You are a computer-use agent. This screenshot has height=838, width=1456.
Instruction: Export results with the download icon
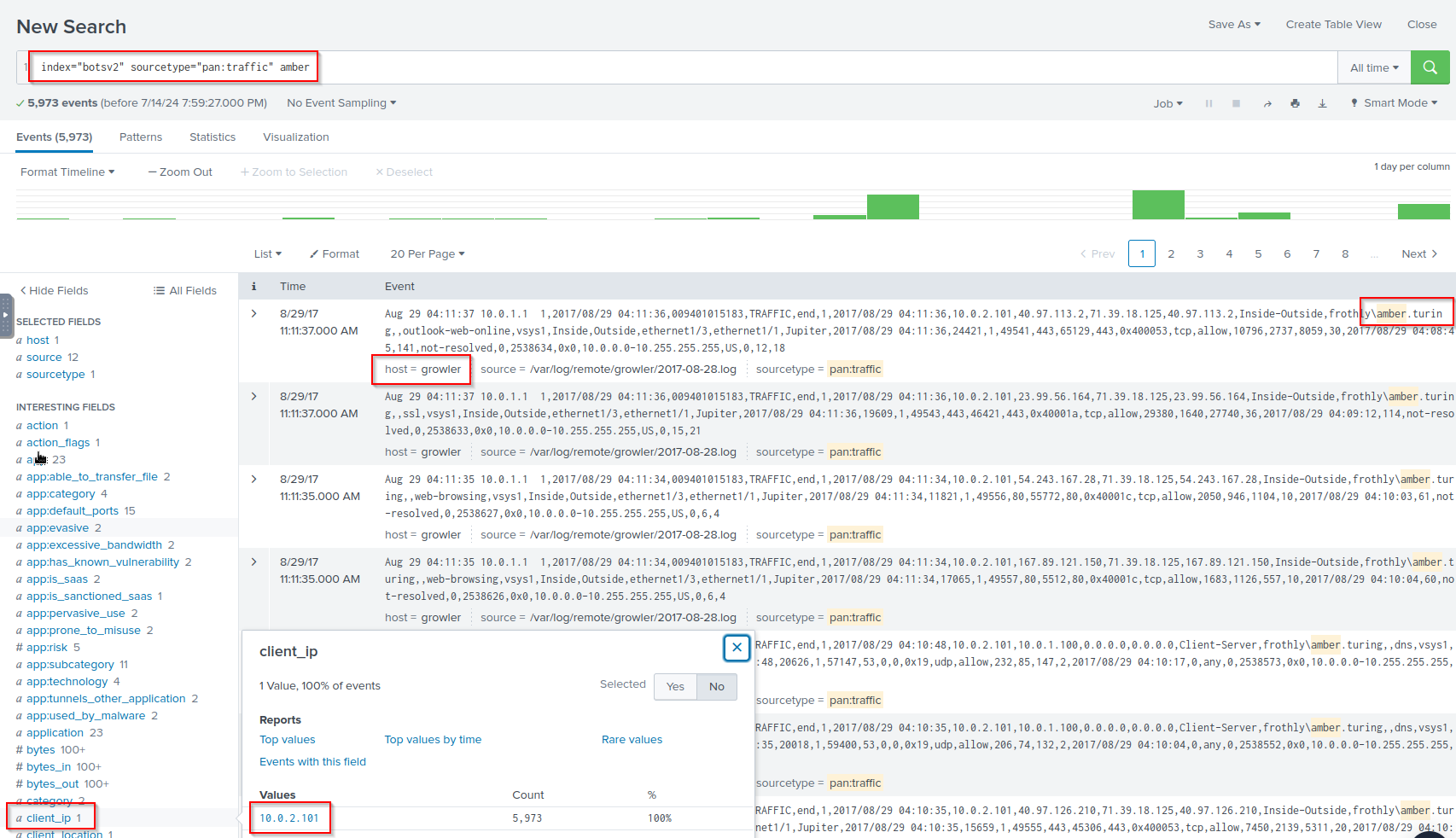1322,103
